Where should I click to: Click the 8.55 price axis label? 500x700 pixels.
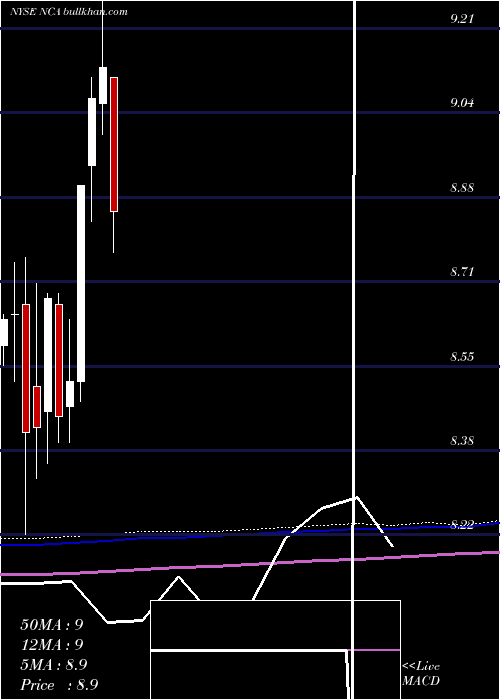coord(462,357)
